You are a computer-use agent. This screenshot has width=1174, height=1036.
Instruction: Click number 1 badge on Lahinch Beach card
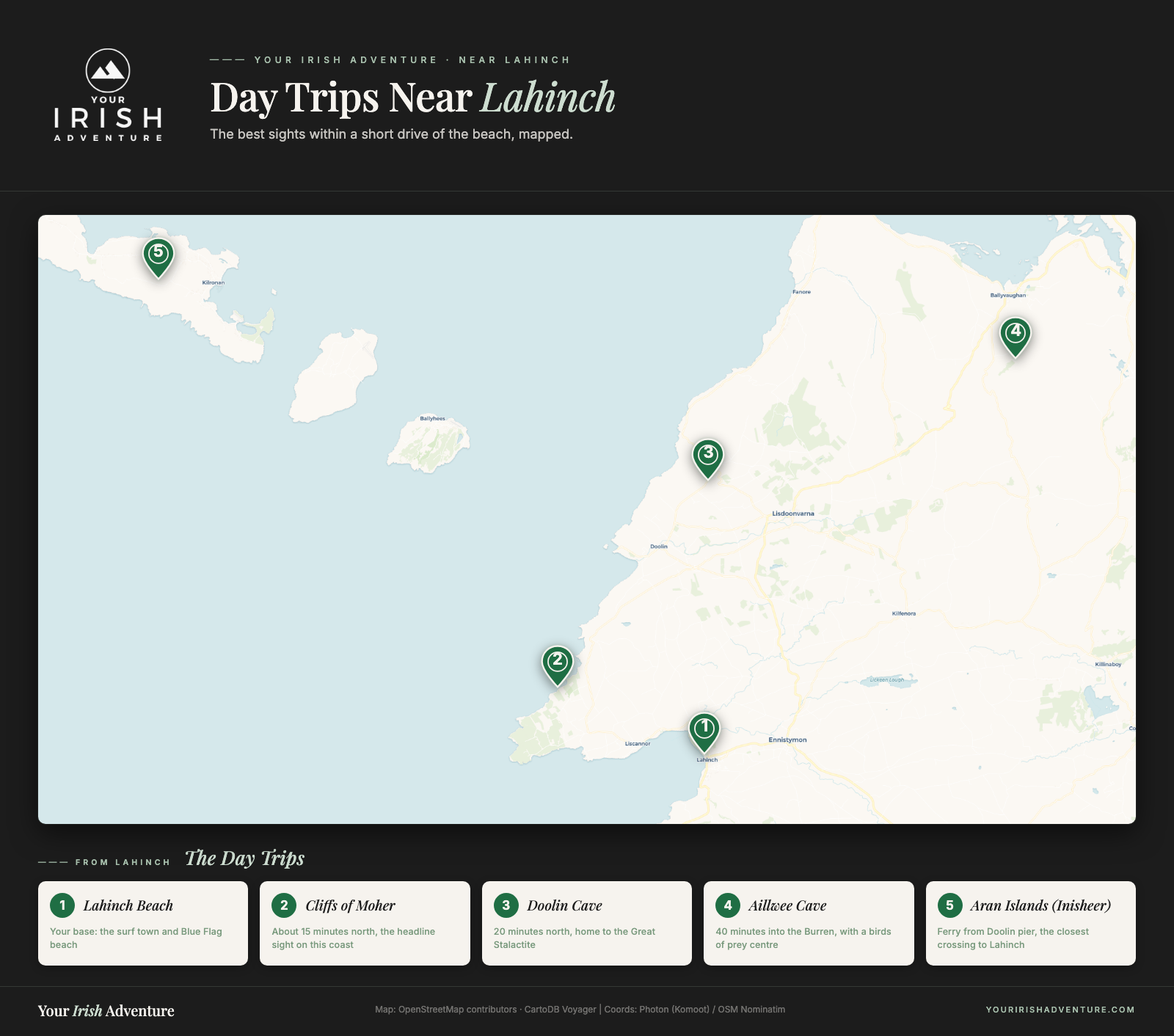[62, 905]
